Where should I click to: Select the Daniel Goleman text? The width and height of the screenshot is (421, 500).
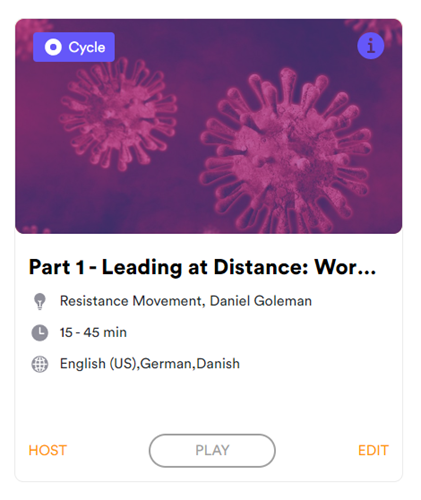(x=261, y=301)
